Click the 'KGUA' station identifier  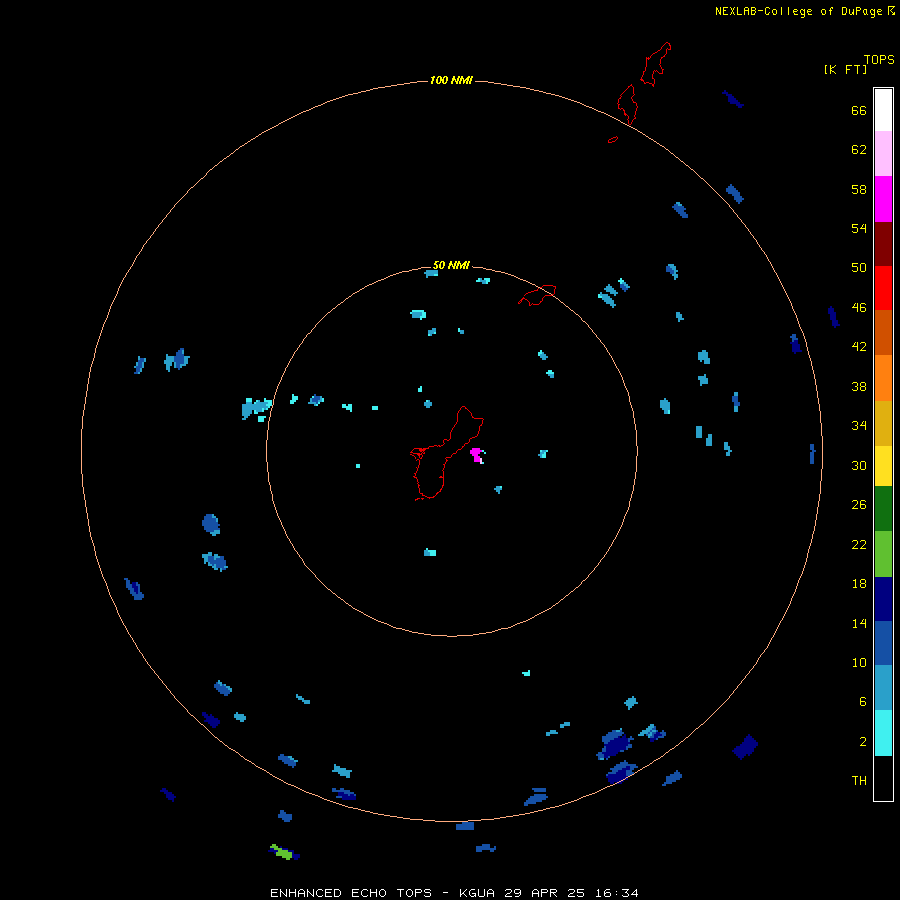tap(477, 893)
